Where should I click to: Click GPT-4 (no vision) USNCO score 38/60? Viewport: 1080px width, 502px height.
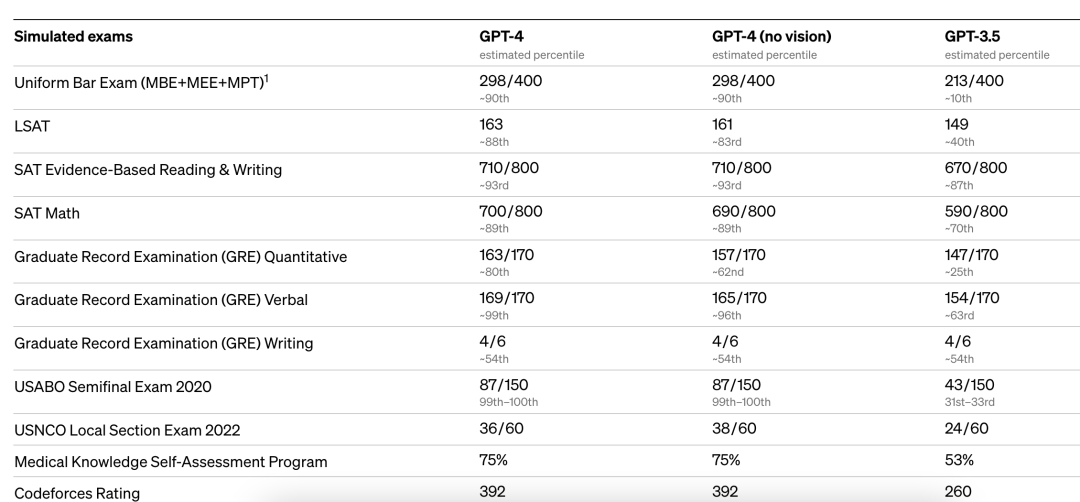click(734, 428)
